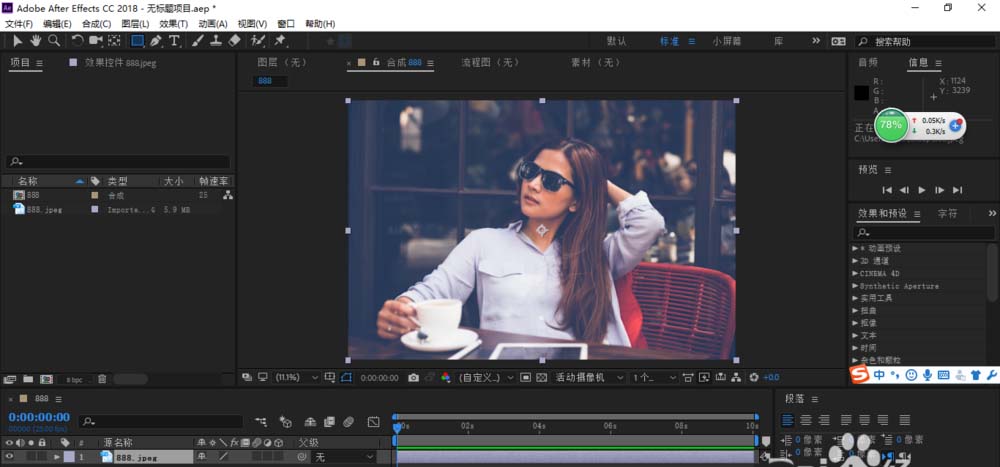Create a new folder in Project panel
The height and width of the screenshot is (467, 1000).
click(27, 379)
